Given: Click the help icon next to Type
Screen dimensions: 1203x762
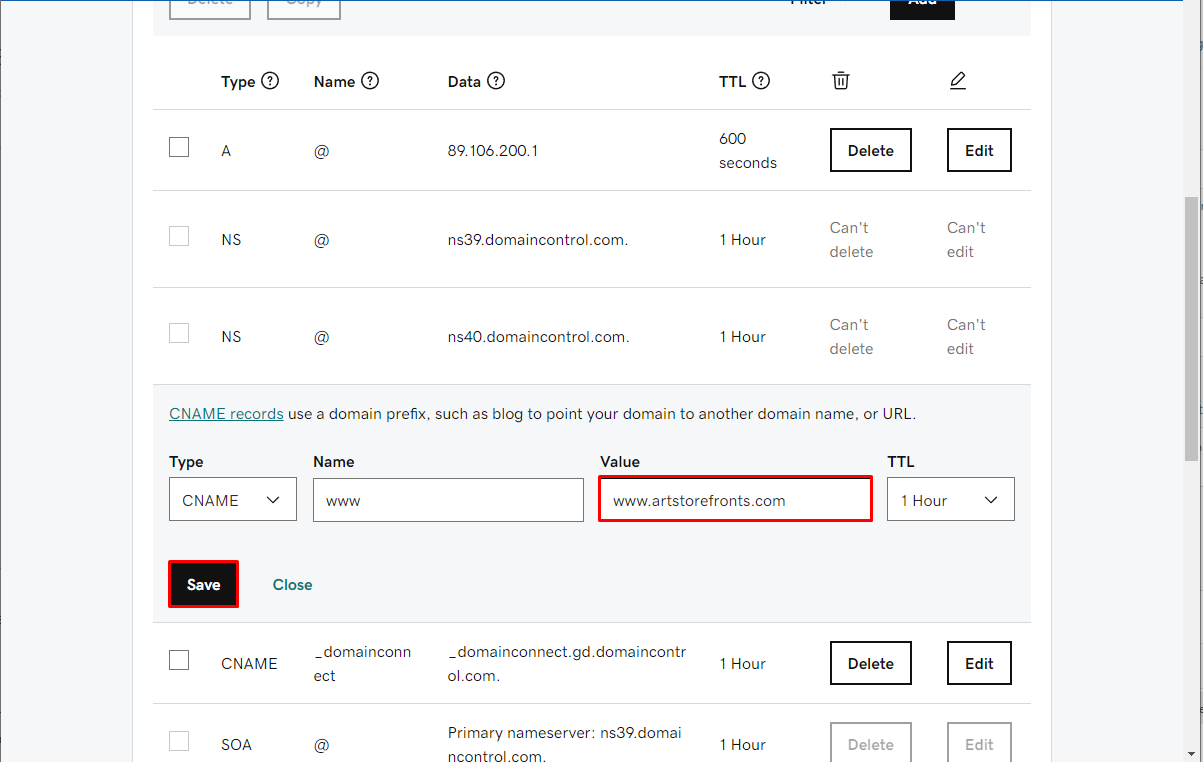Looking at the screenshot, I should point(270,81).
